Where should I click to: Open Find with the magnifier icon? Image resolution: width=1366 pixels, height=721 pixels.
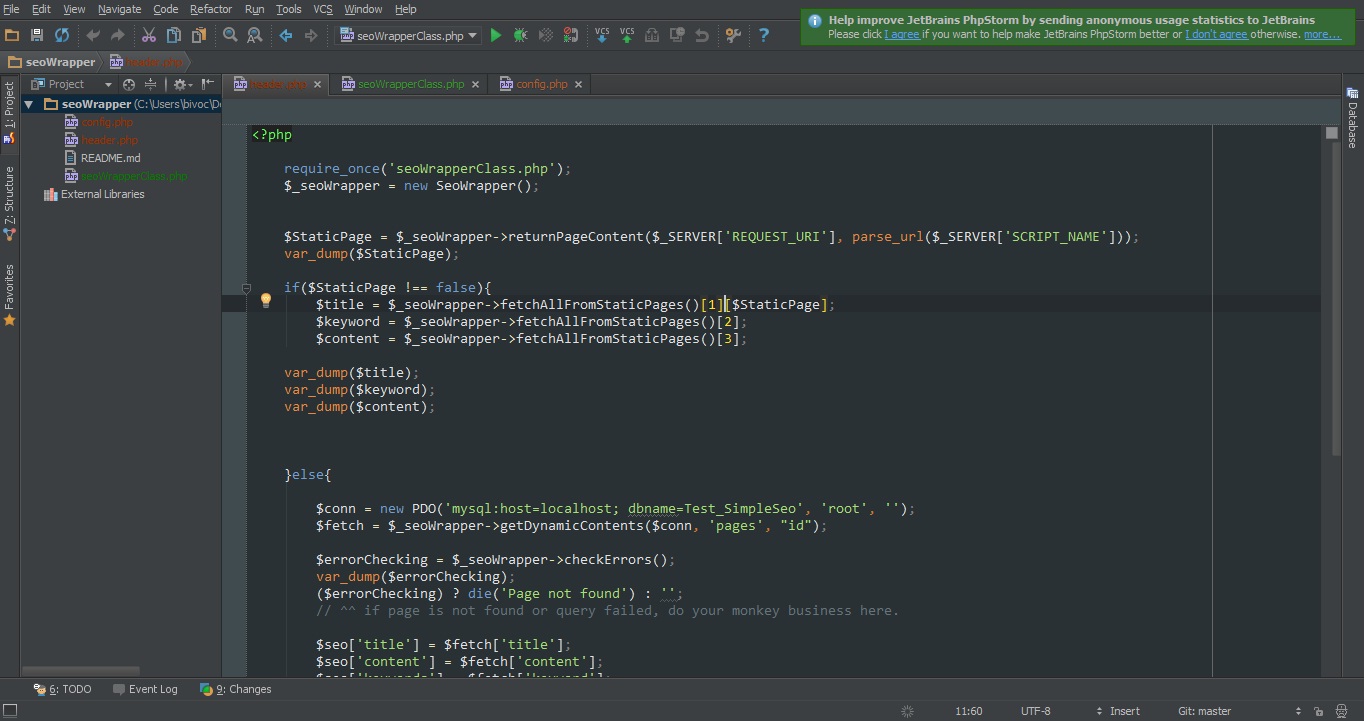230,35
